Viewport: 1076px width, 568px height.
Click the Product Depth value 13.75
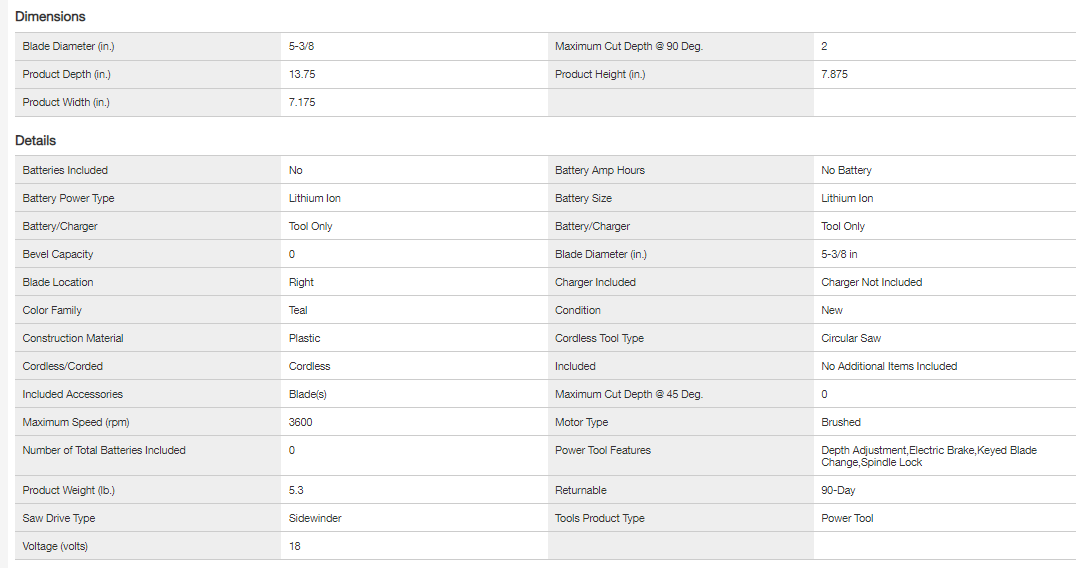click(x=303, y=74)
